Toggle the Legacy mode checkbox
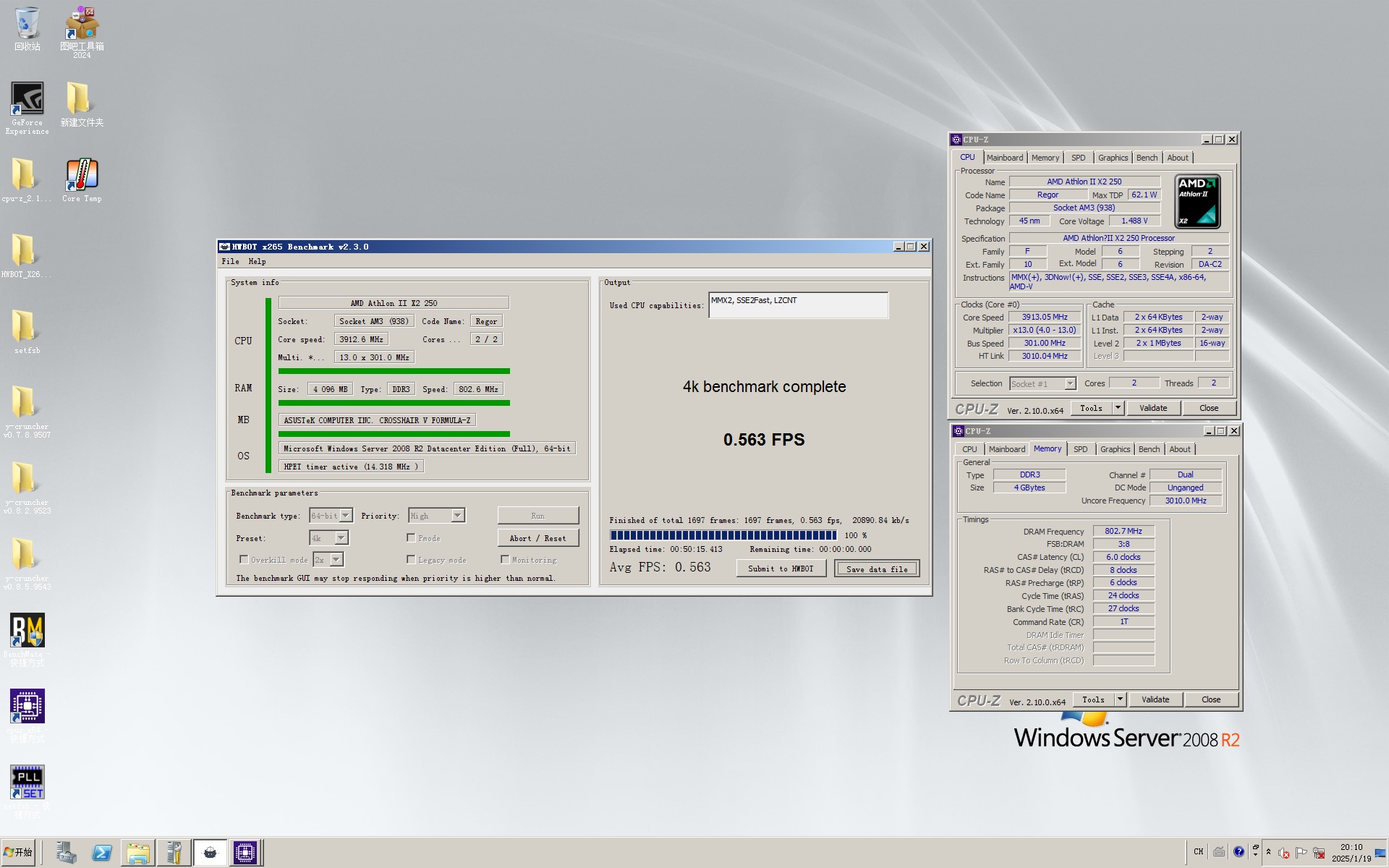This screenshot has width=1389, height=868. 411,559
